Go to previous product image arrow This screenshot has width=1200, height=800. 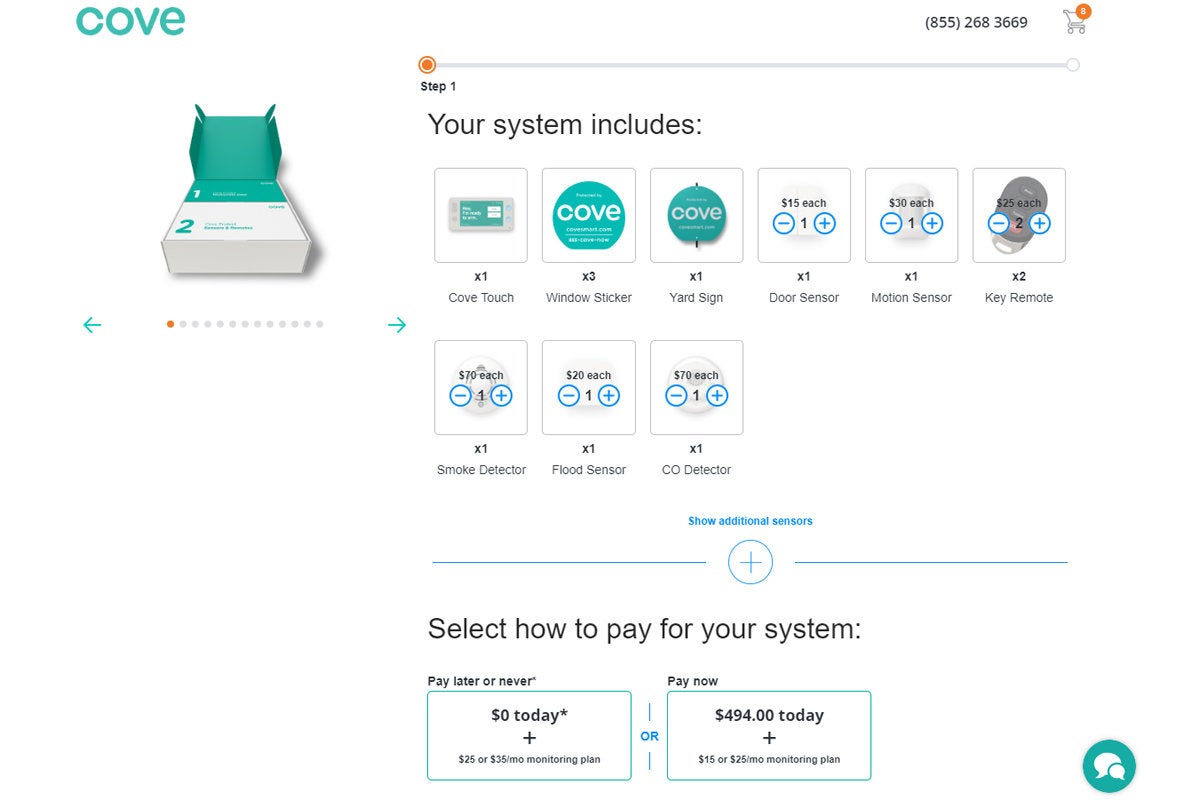(92, 325)
